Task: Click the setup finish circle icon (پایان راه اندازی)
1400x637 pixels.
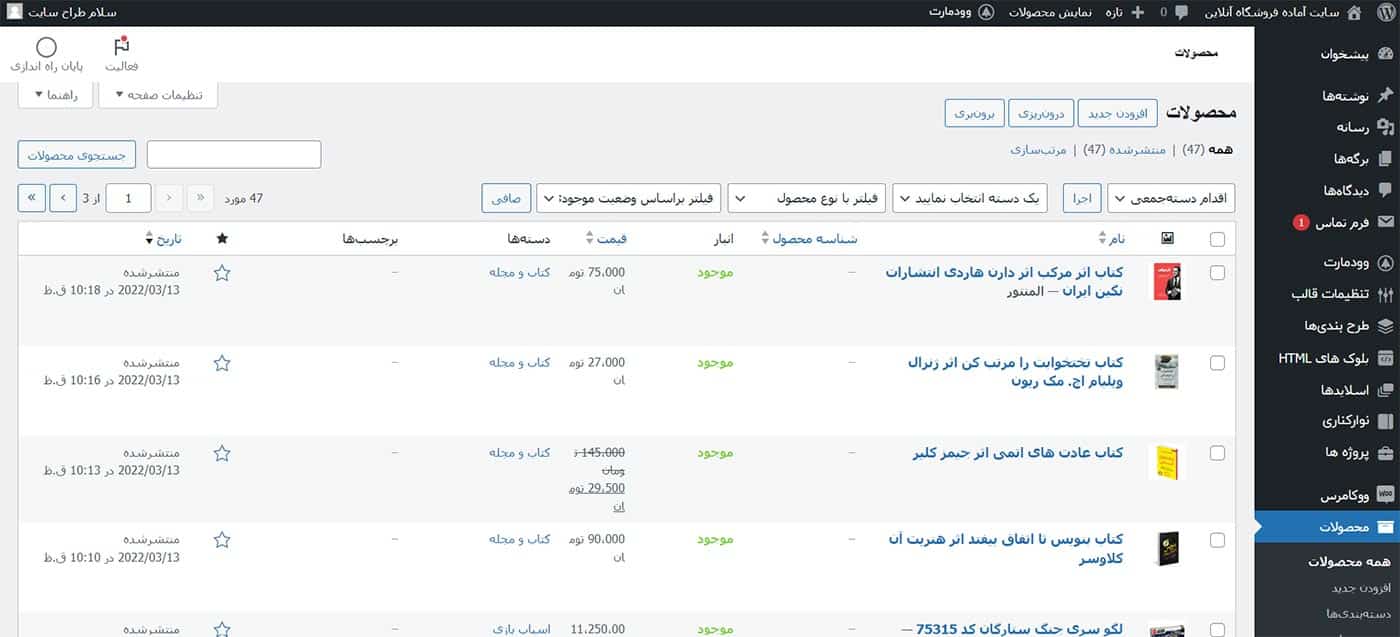Action: point(46,47)
